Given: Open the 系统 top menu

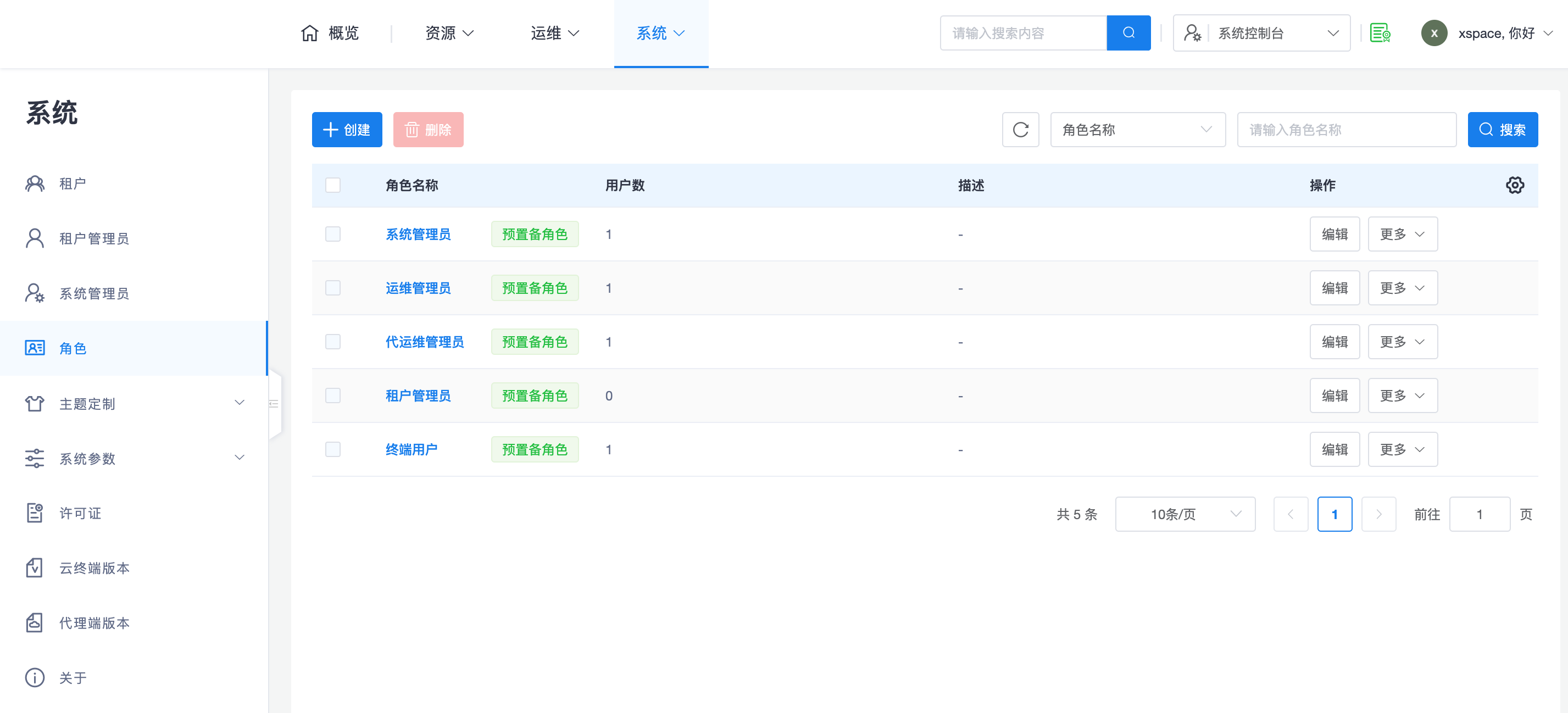Looking at the screenshot, I should [x=660, y=33].
